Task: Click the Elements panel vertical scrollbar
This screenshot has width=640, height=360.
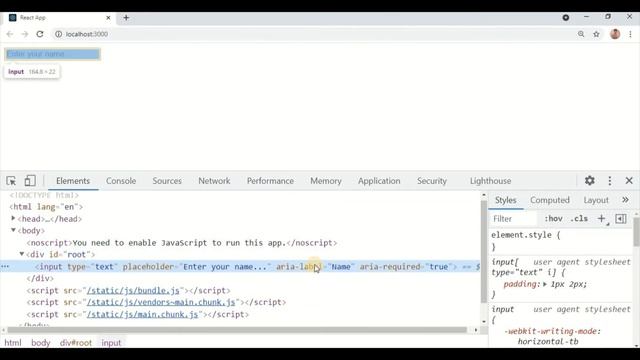Action: coord(484,252)
